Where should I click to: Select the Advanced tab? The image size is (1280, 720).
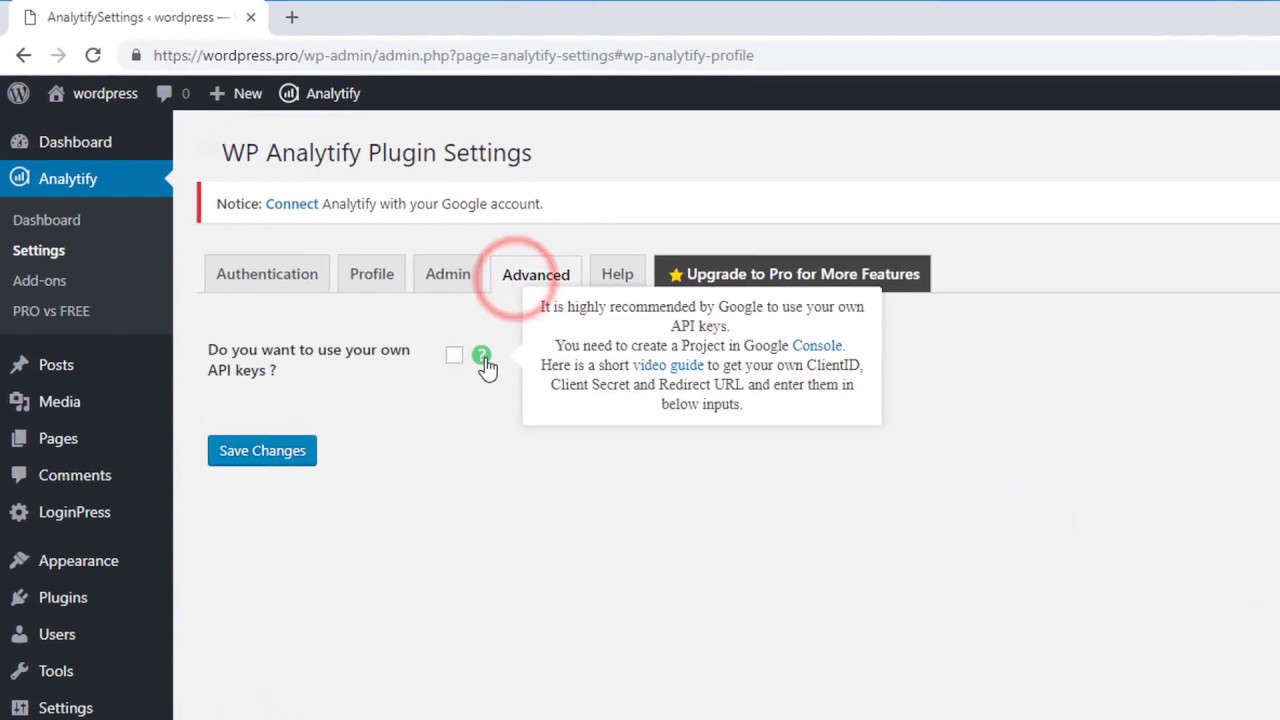click(x=536, y=275)
